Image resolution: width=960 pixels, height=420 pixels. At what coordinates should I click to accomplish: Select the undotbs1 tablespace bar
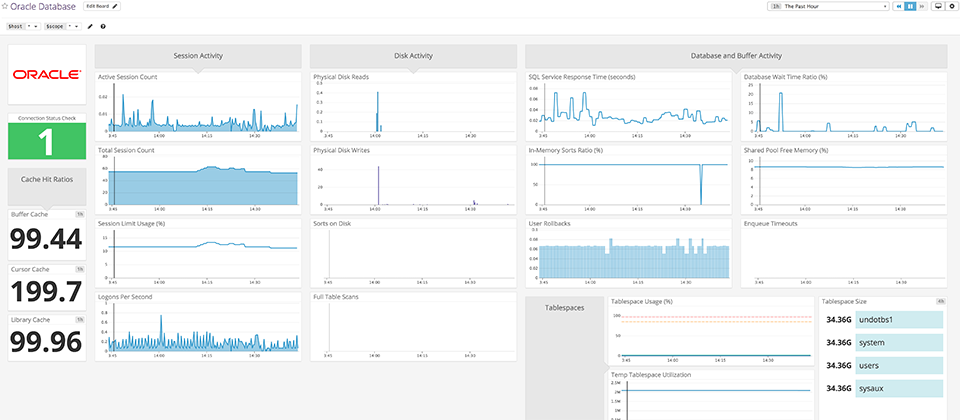tap(899, 320)
